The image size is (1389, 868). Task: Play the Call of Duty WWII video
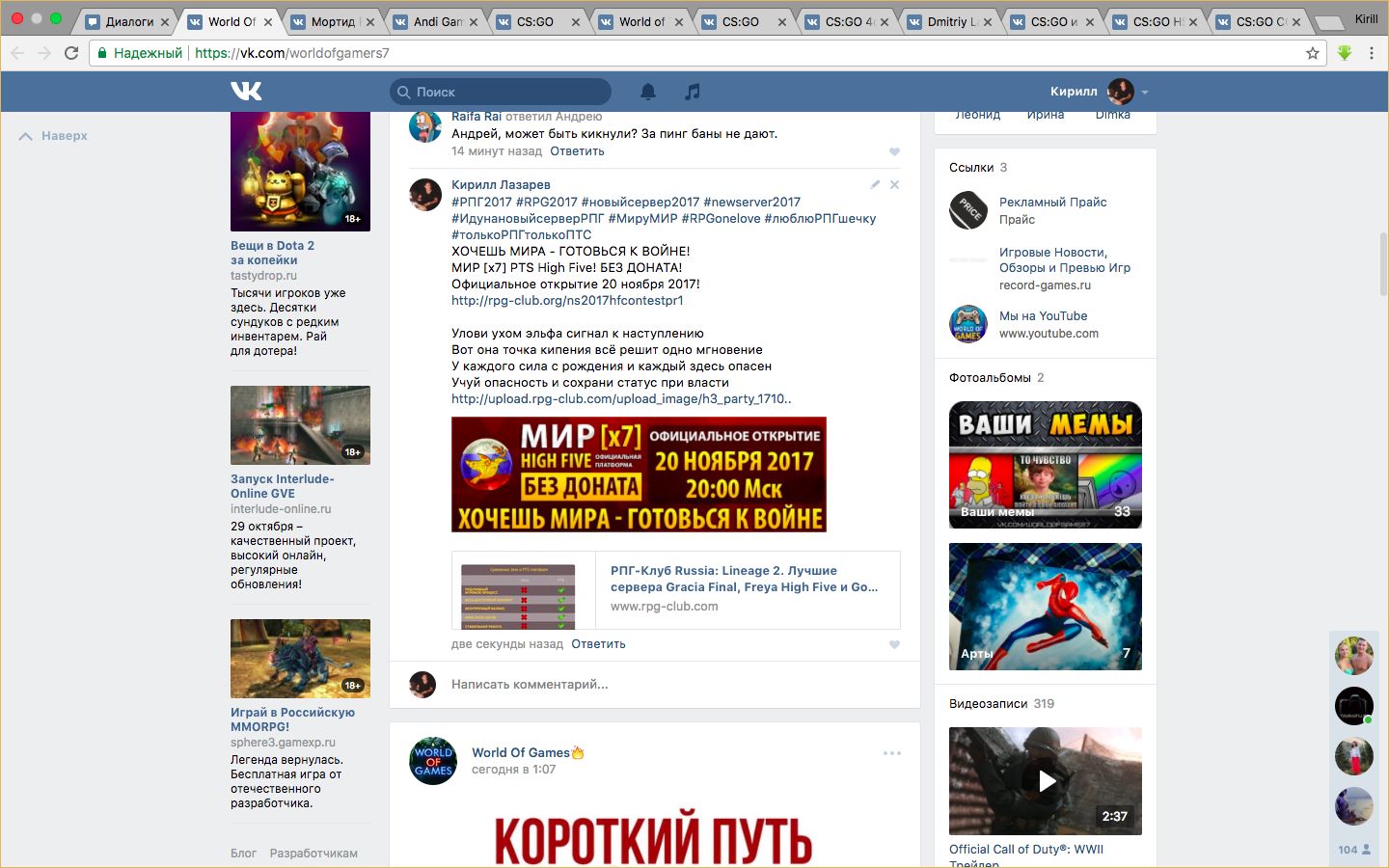click(x=1046, y=780)
